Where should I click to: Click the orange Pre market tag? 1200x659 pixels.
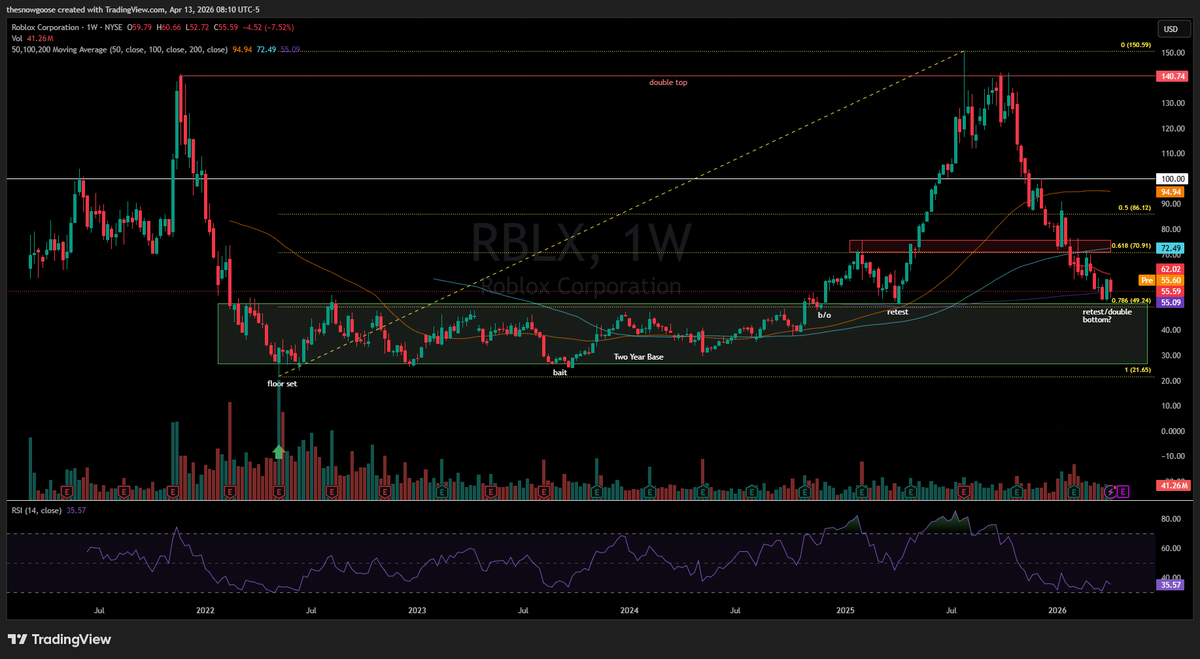pos(1147,281)
